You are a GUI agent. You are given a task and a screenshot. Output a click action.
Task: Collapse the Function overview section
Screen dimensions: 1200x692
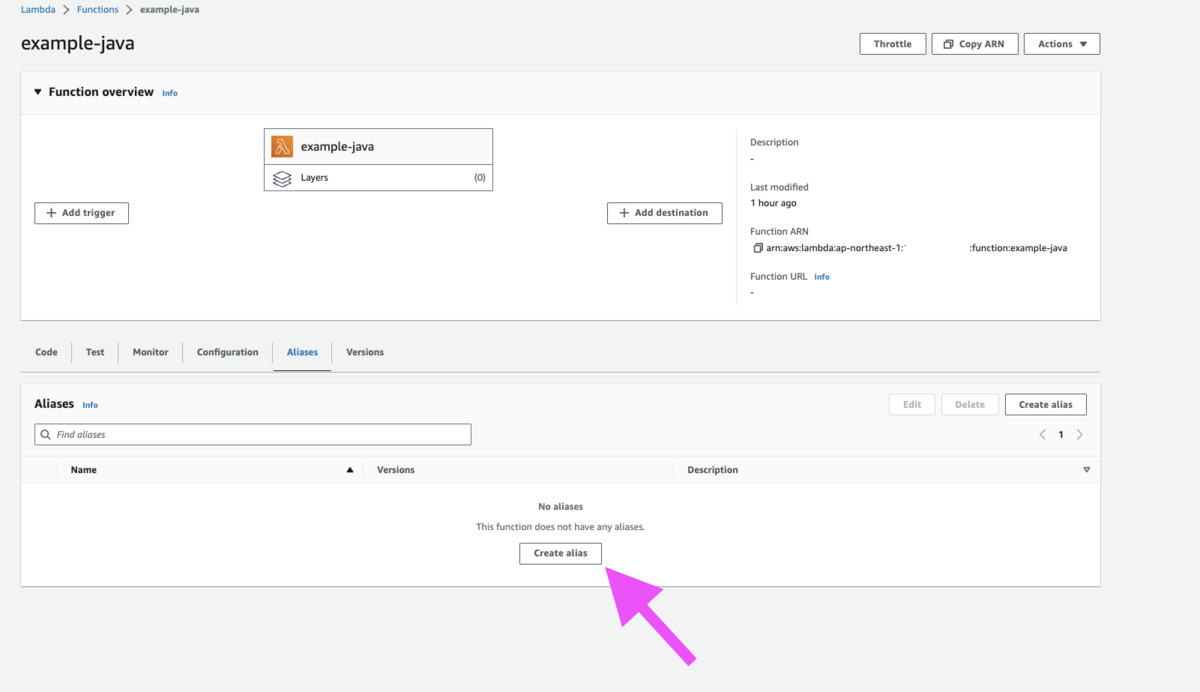37,91
